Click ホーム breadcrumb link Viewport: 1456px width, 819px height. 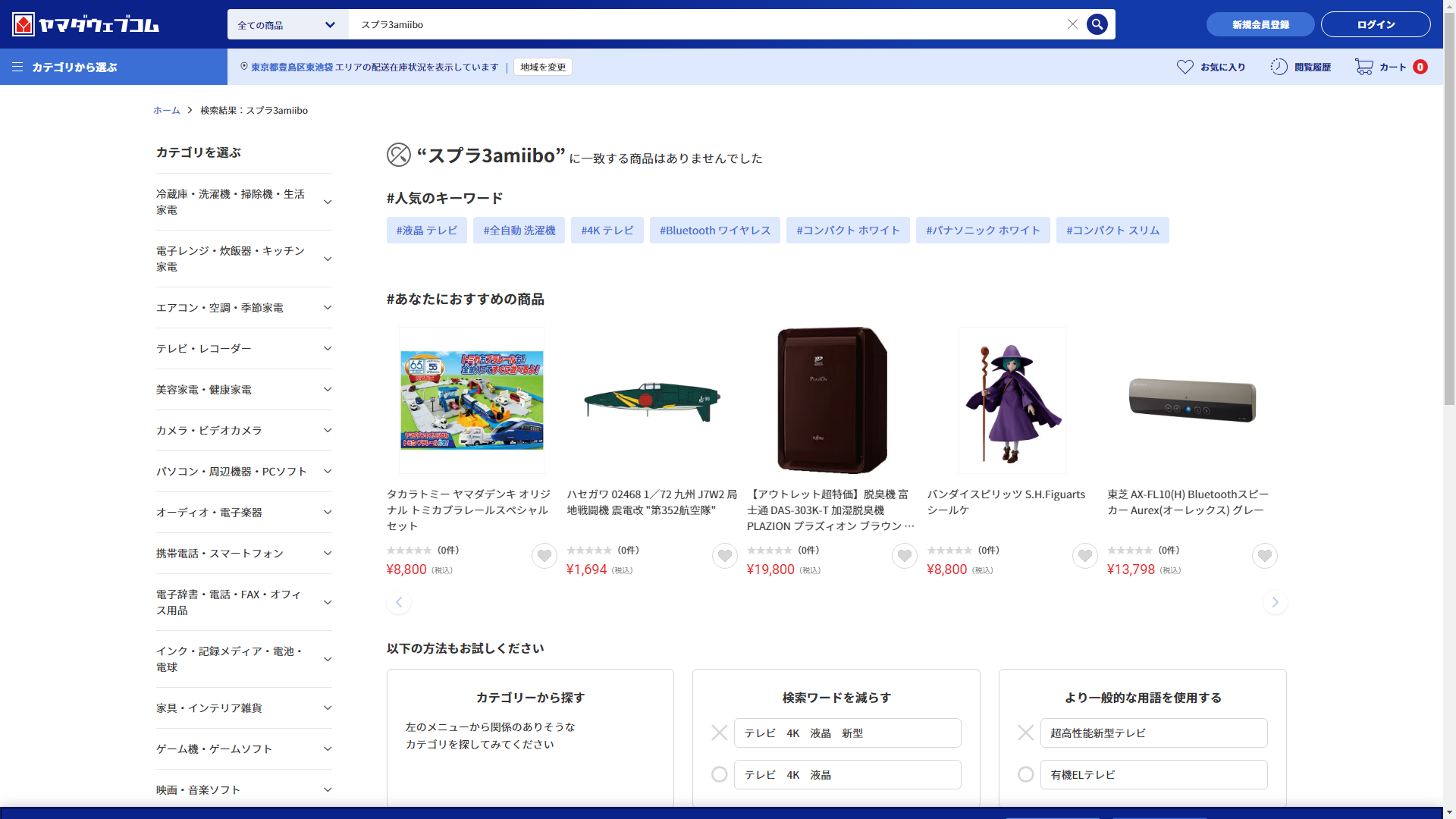(x=166, y=110)
